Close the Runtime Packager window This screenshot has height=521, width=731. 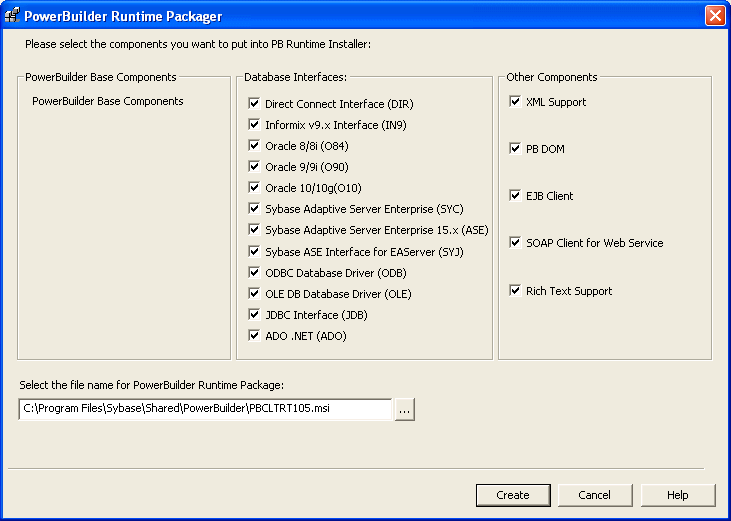pos(715,15)
